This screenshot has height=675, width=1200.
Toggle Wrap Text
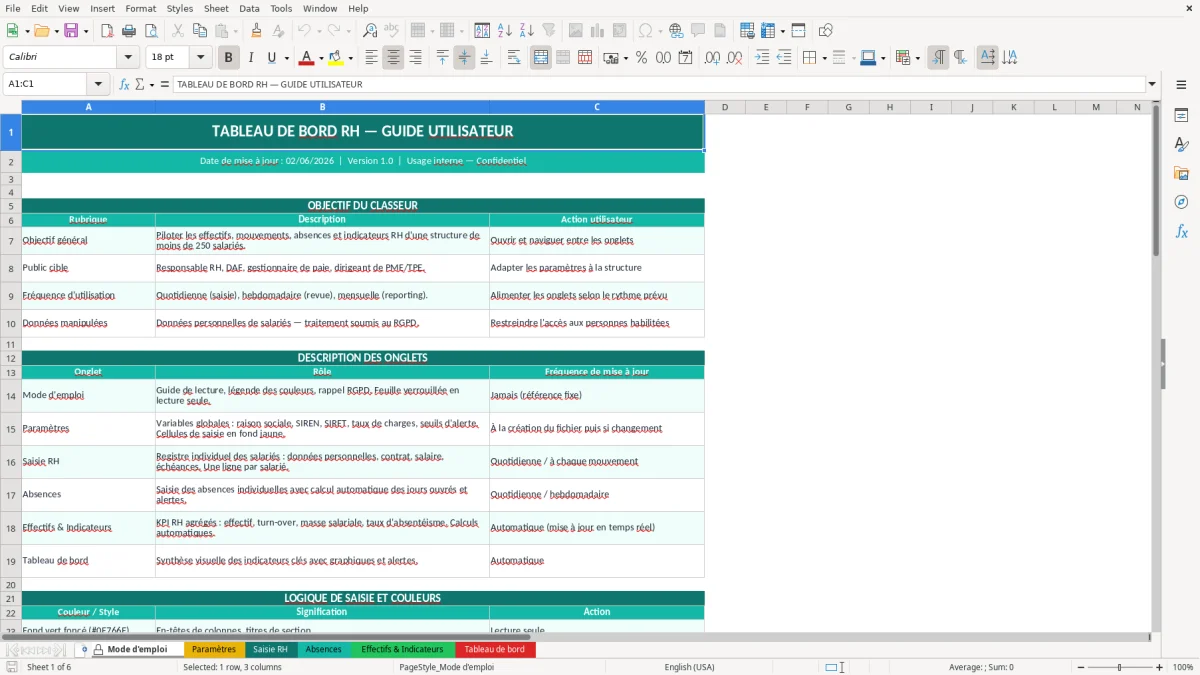coord(514,58)
